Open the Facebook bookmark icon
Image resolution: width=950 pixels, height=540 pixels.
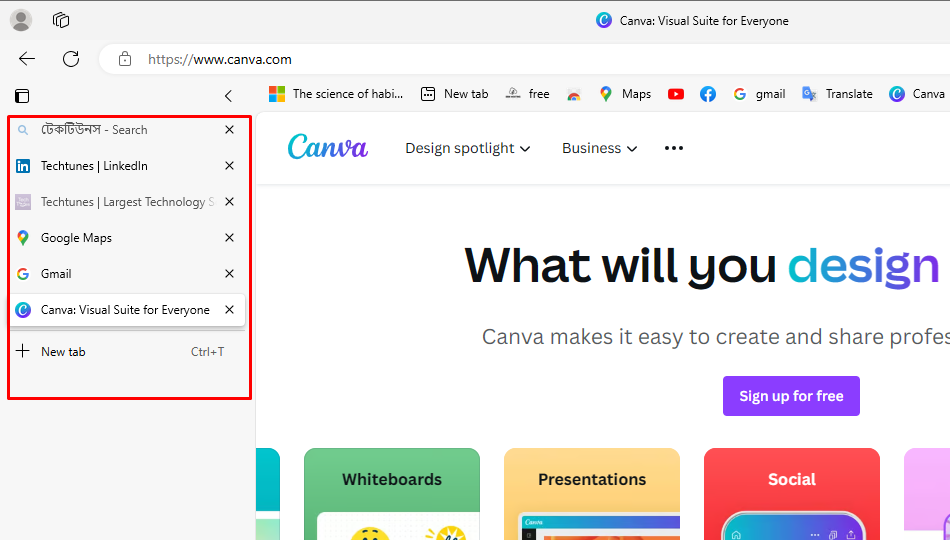pyautogui.click(x=708, y=94)
